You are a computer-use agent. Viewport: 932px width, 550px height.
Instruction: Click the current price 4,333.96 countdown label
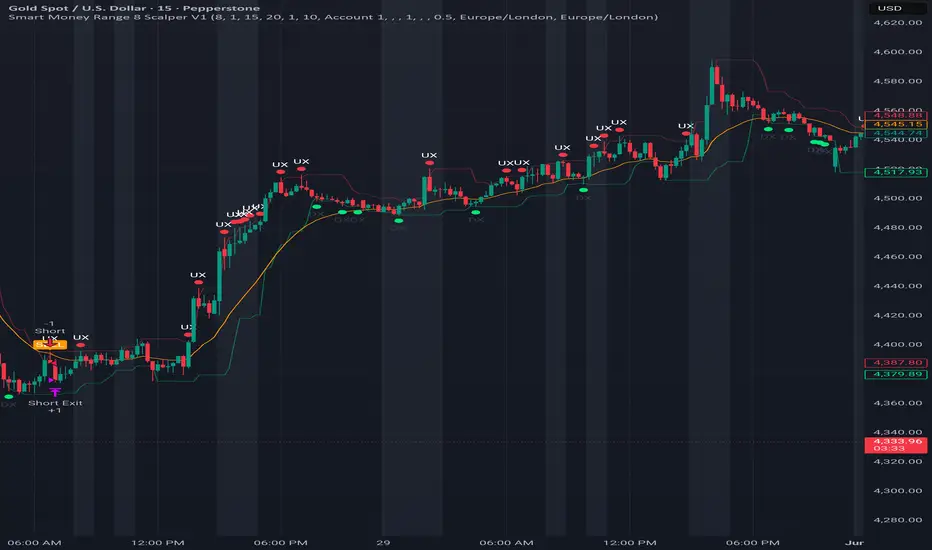[895, 445]
